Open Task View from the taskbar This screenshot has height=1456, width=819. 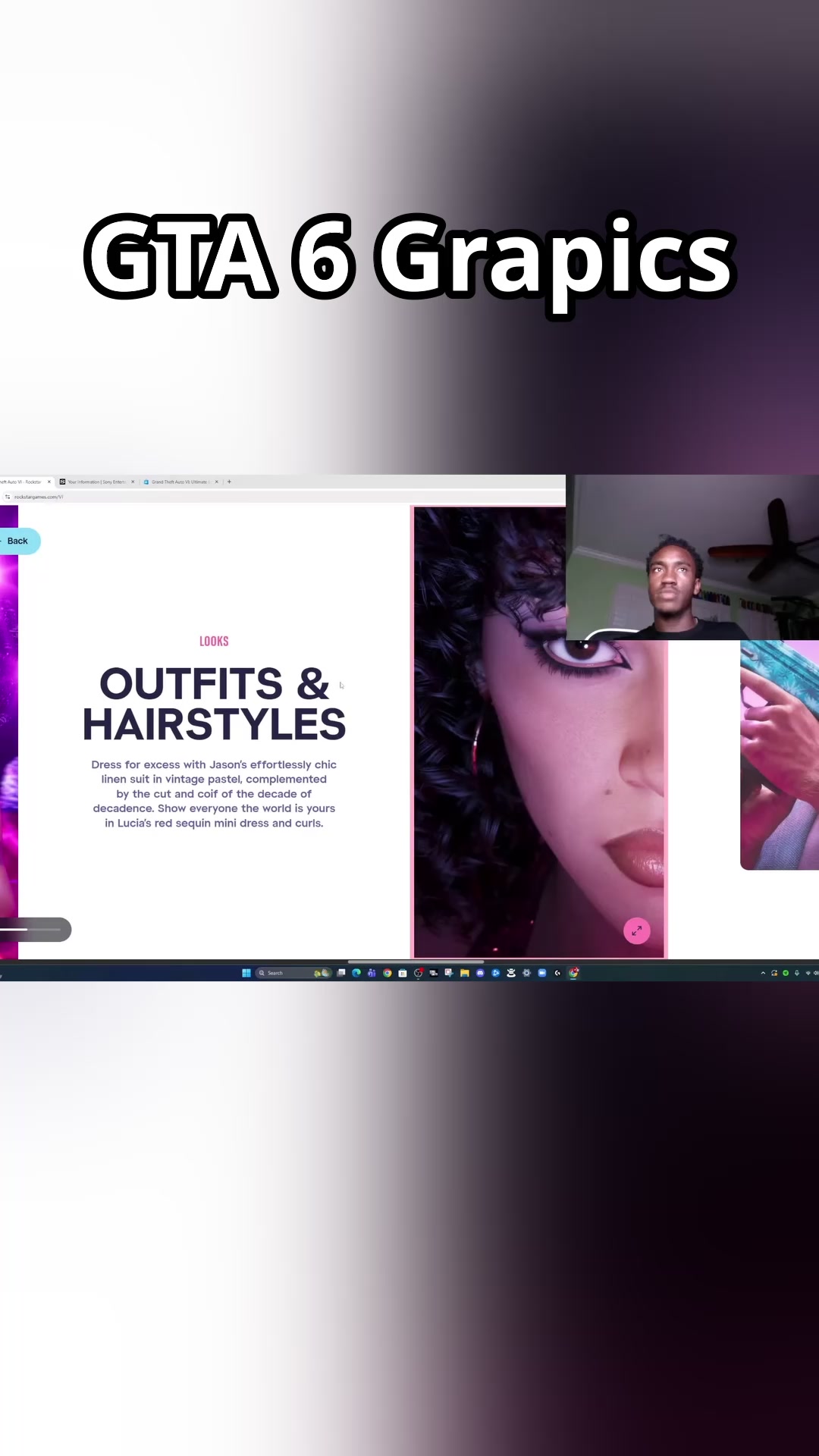click(x=341, y=973)
